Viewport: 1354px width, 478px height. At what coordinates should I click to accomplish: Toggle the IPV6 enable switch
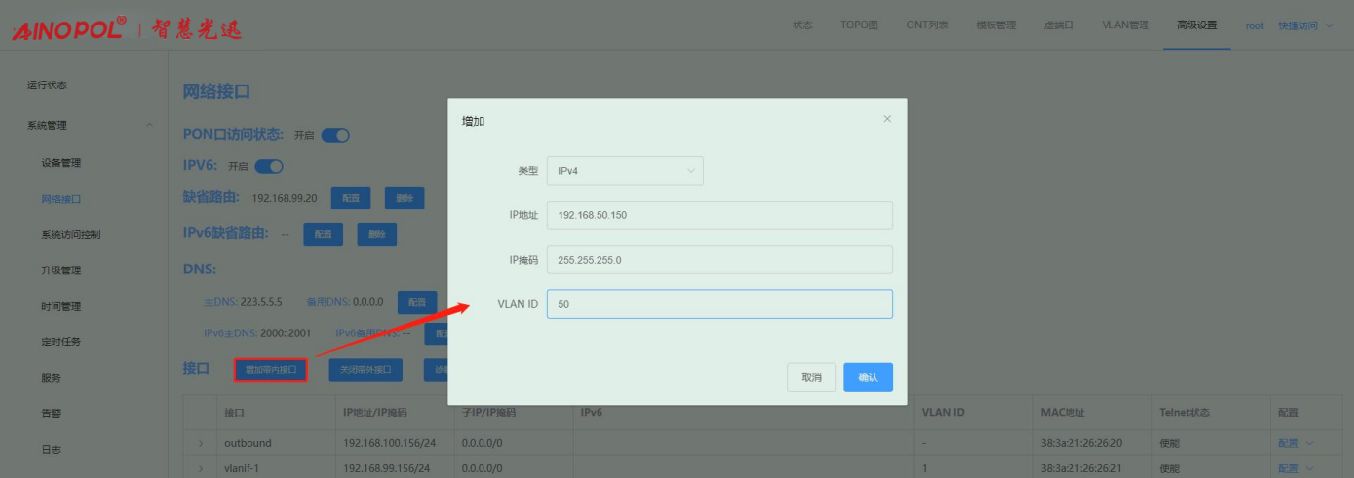(269, 166)
